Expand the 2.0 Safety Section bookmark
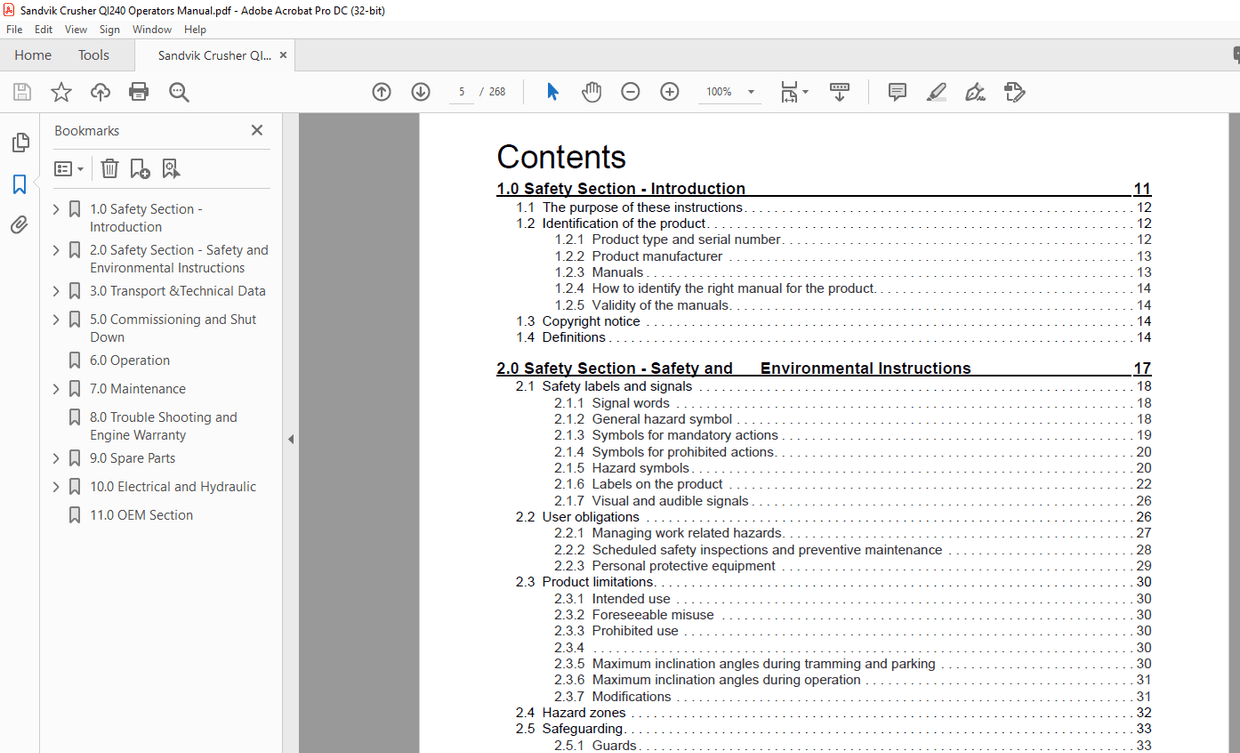 click(x=56, y=250)
